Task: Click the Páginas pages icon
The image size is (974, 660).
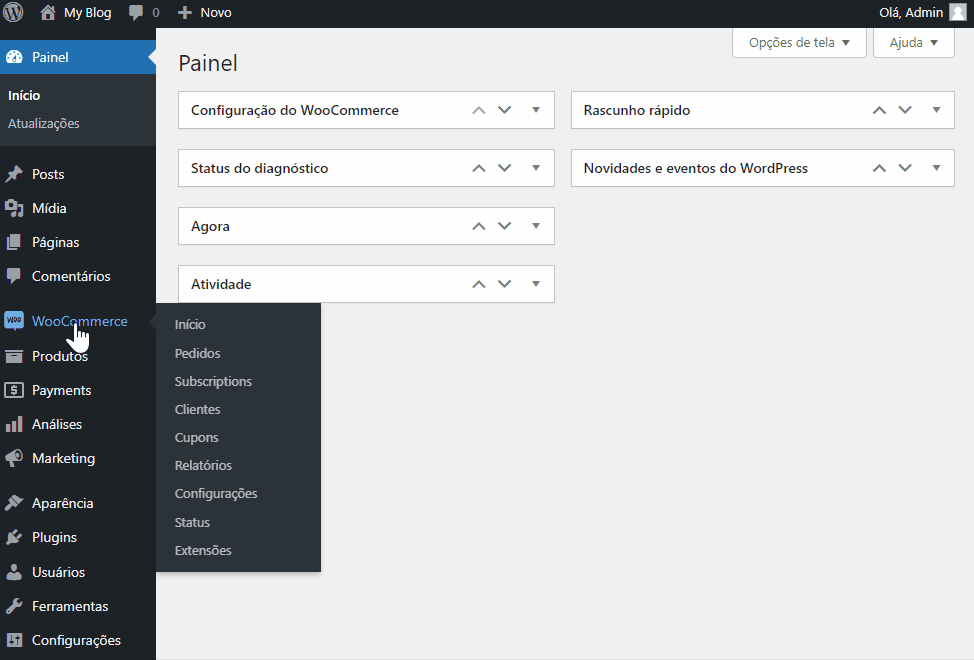Action: (14, 242)
